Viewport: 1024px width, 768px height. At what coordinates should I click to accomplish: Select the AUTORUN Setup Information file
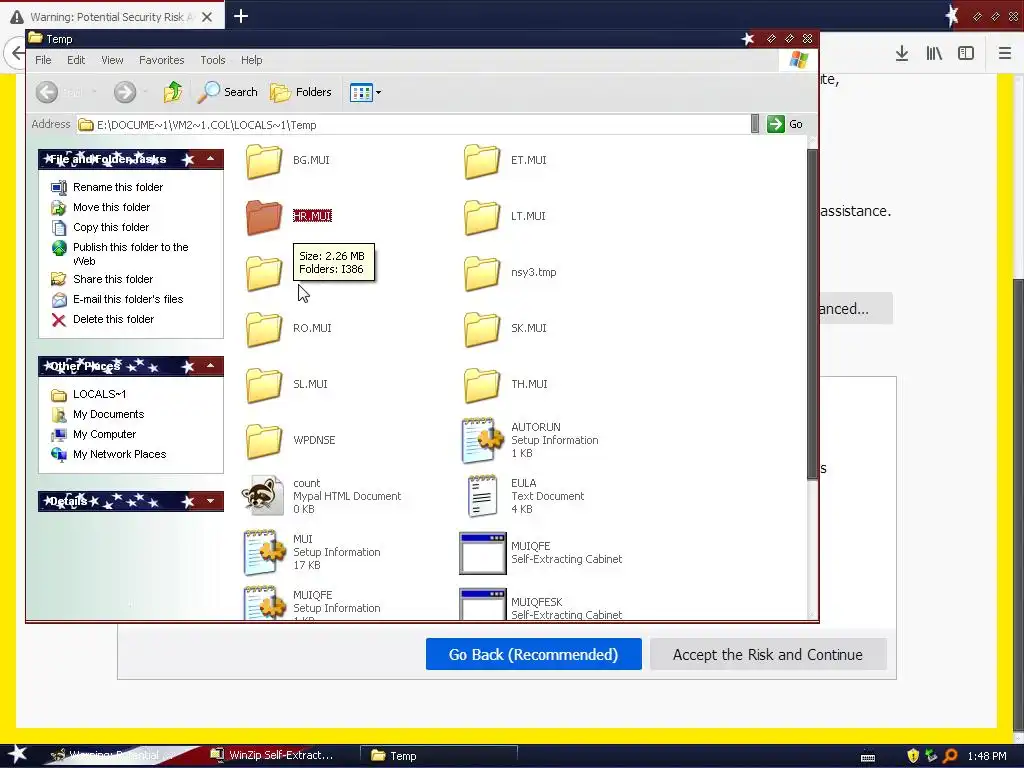530,440
